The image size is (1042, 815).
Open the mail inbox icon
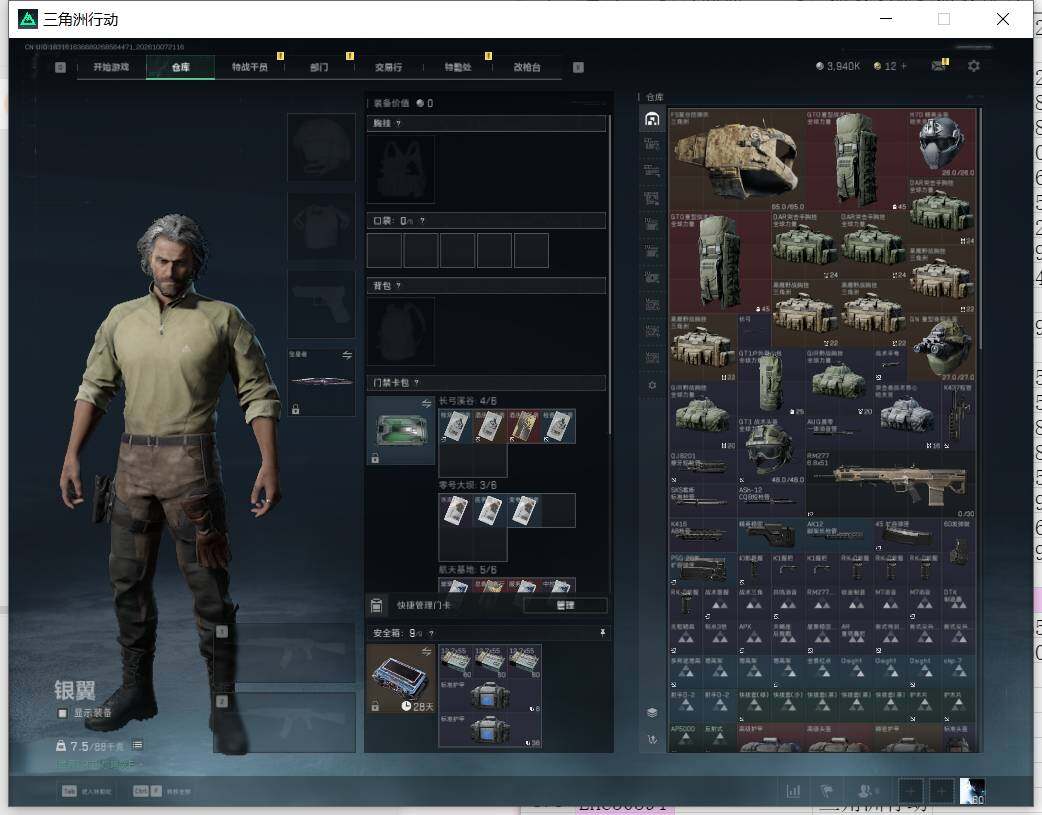938,66
